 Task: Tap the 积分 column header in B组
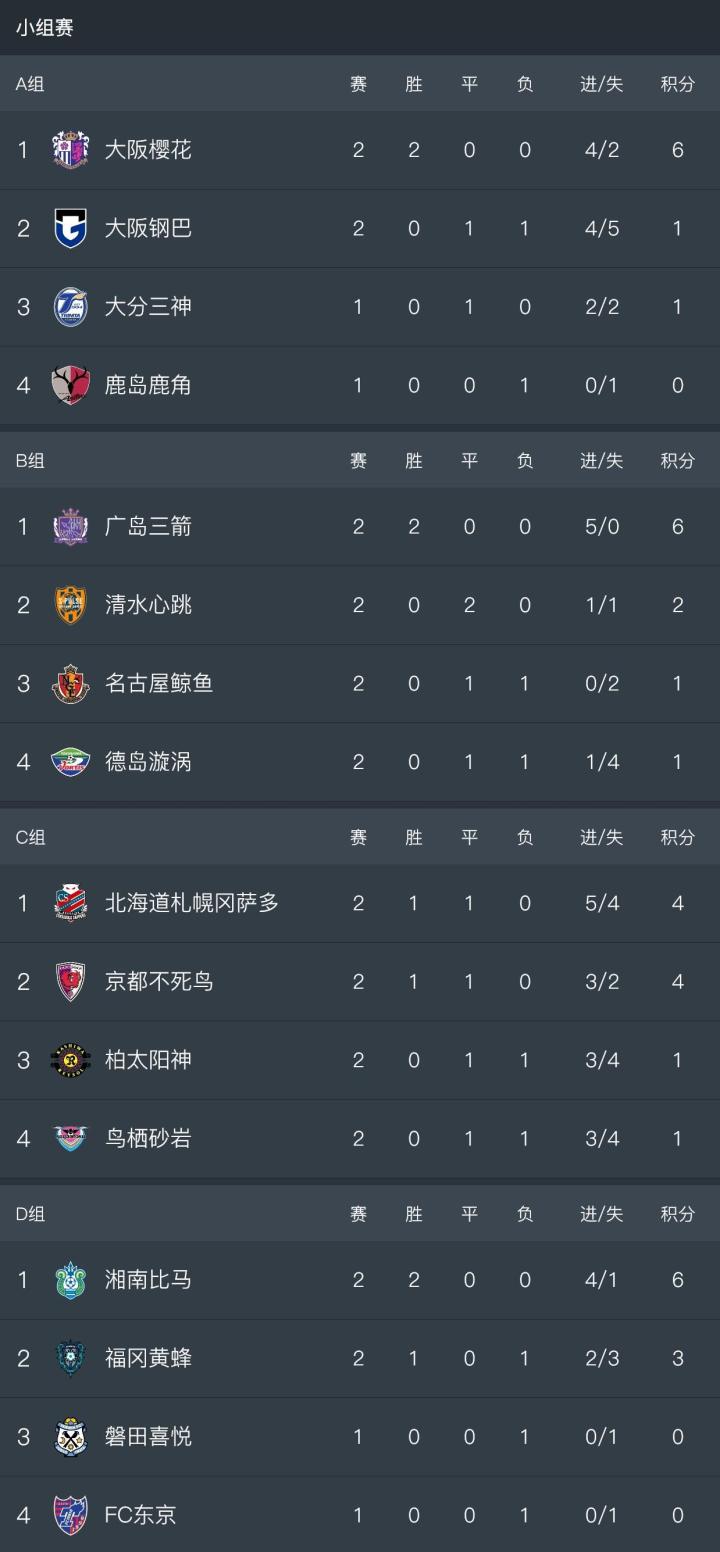(x=677, y=461)
